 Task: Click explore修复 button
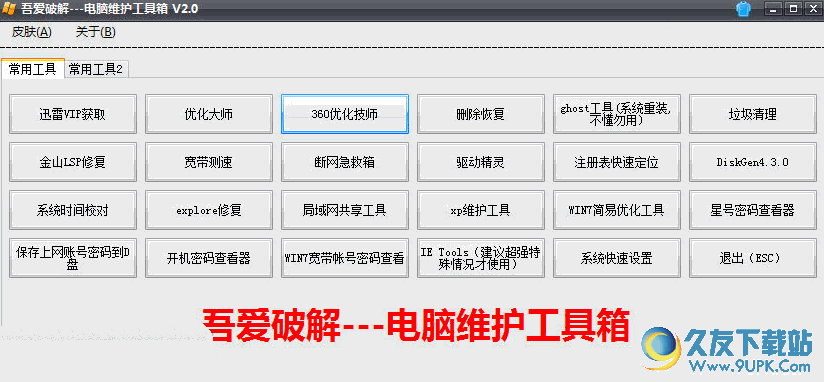pos(209,210)
